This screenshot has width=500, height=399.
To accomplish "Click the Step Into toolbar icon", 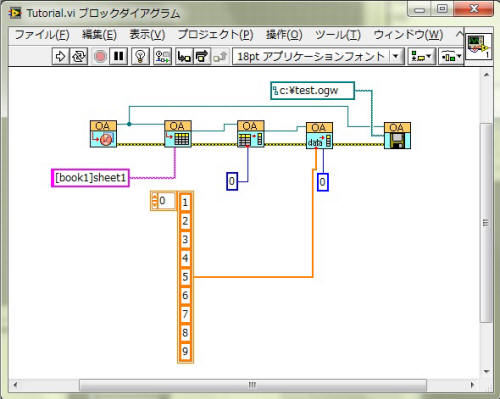I will click(184, 56).
